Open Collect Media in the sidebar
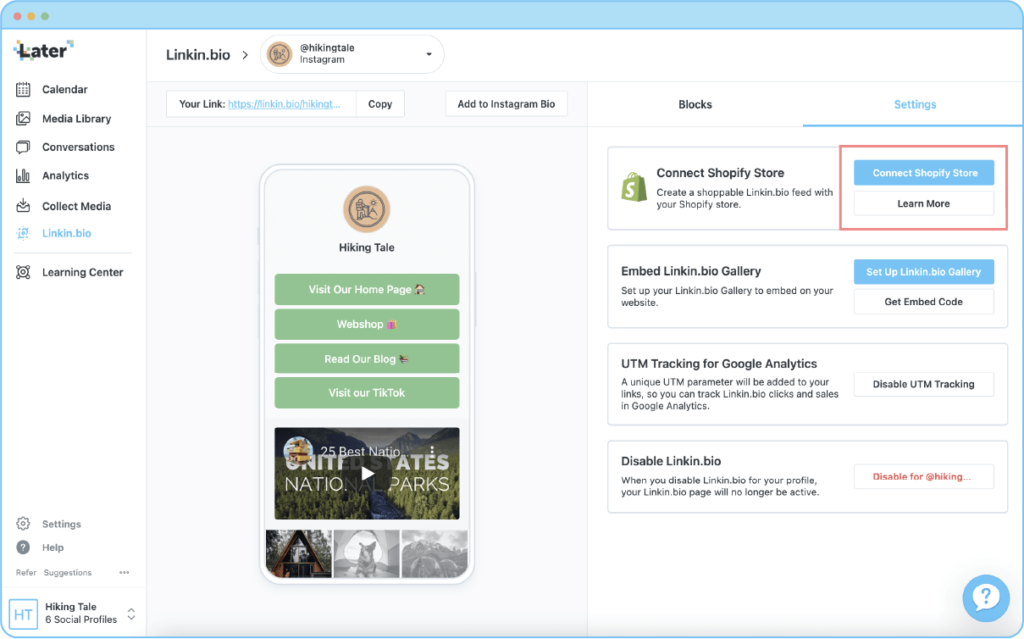The image size is (1024, 639). pyautogui.click(x=76, y=206)
